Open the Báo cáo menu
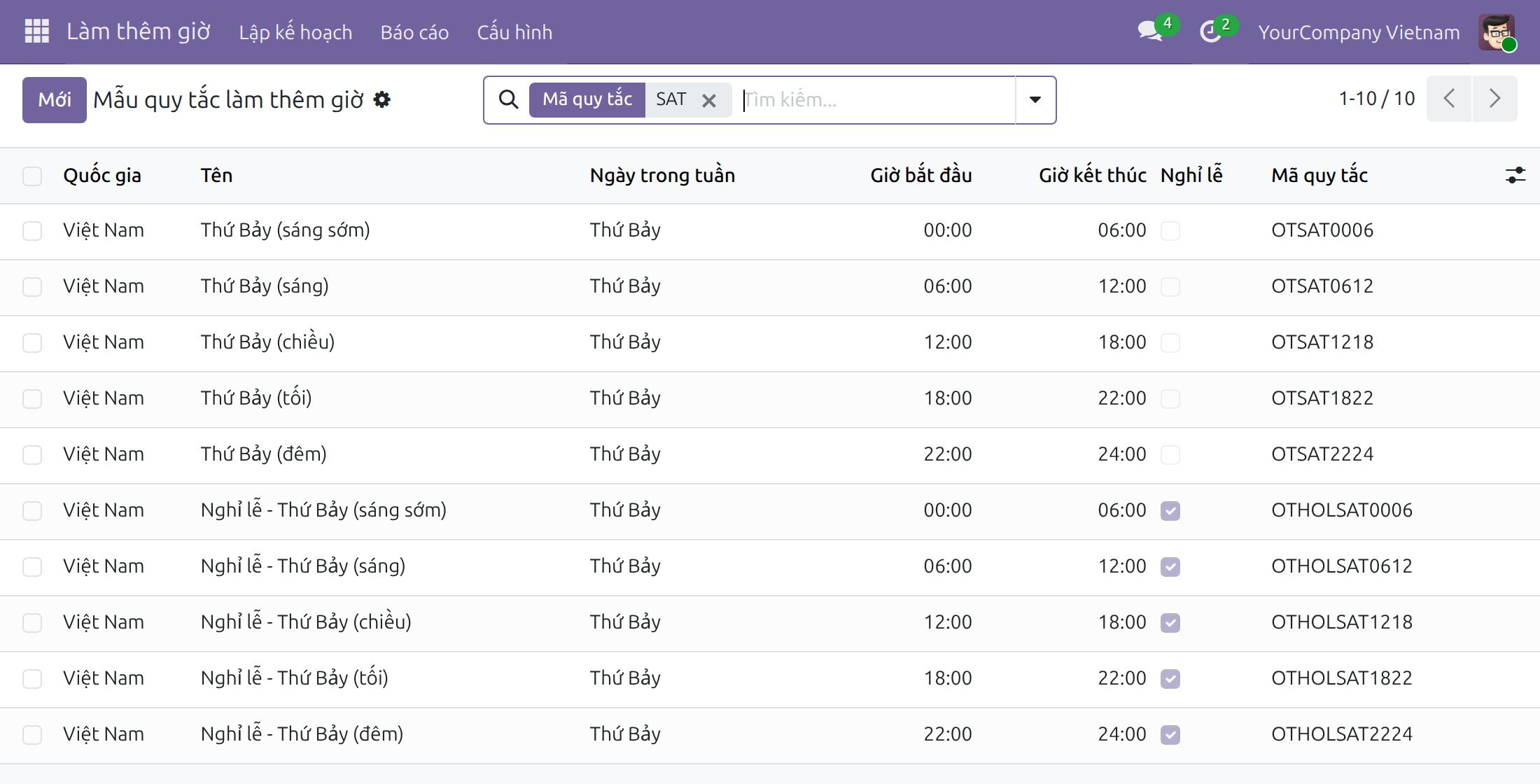Screen dimensions: 1540x784 click(x=414, y=32)
